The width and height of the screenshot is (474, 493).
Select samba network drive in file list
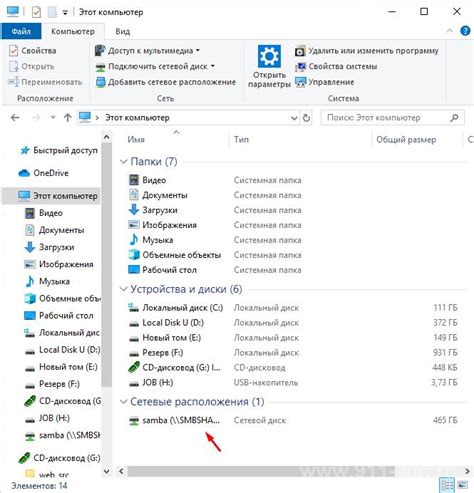[174, 420]
